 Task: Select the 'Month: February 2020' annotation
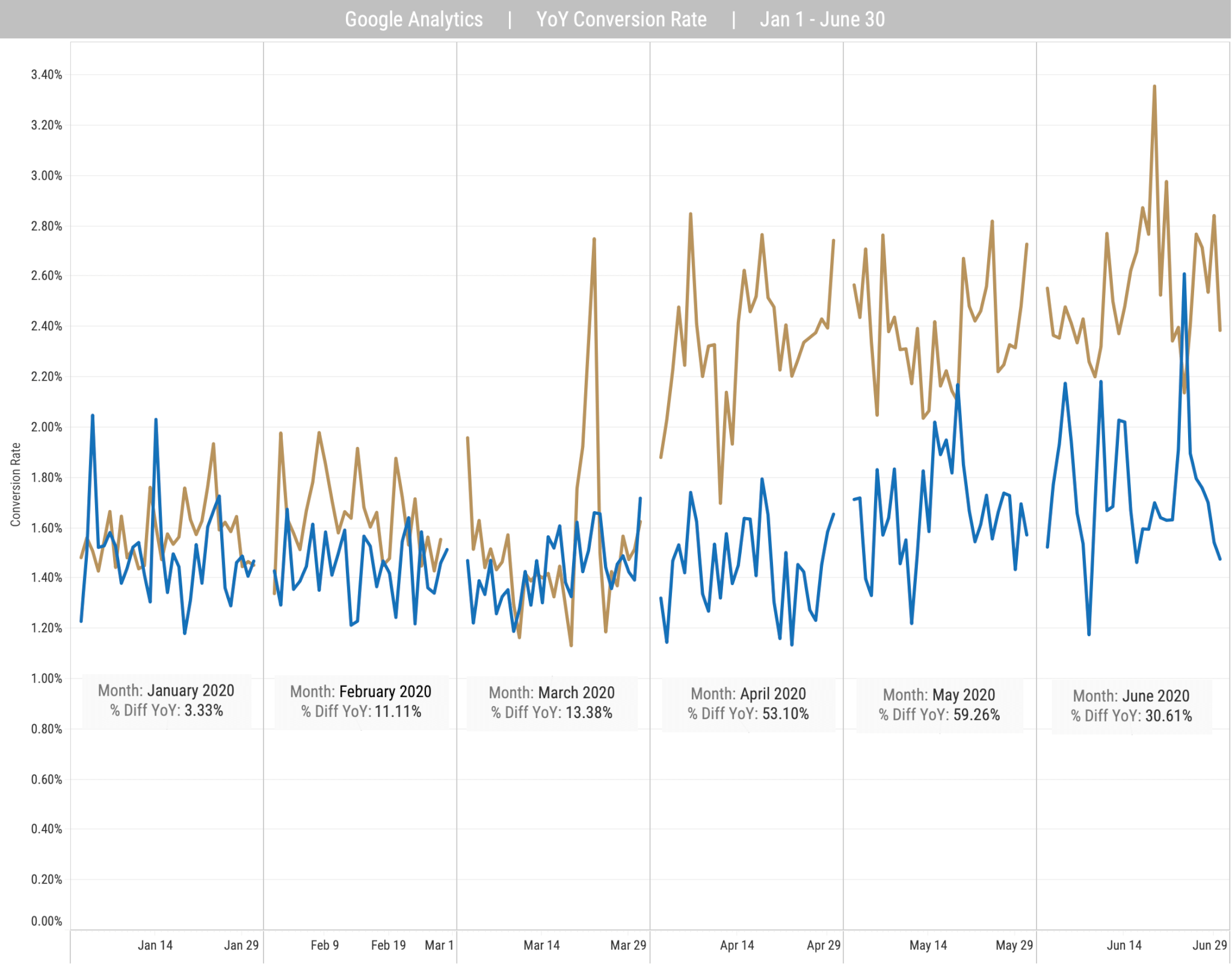click(360, 692)
